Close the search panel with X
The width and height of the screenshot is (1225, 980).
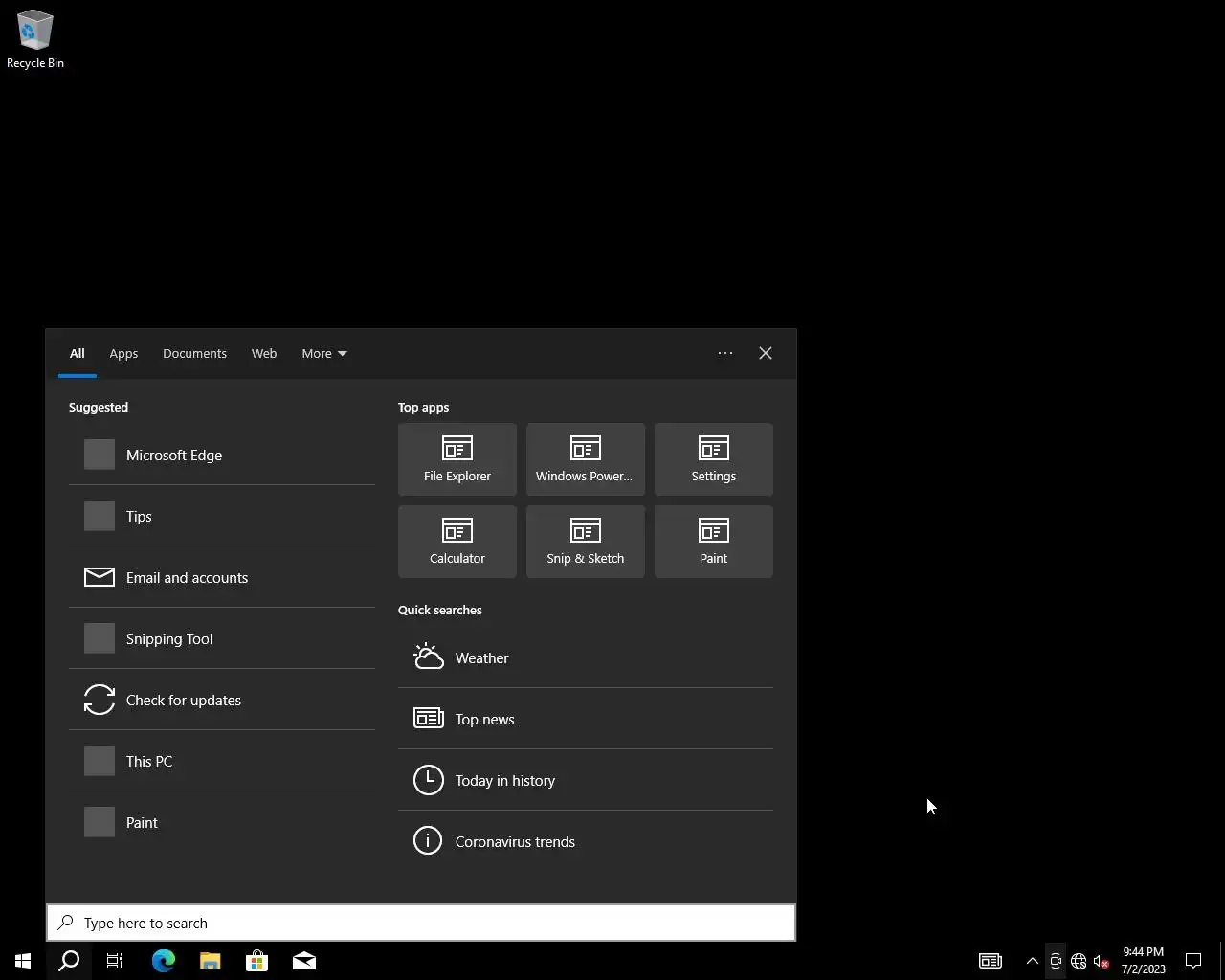[766, 353]
